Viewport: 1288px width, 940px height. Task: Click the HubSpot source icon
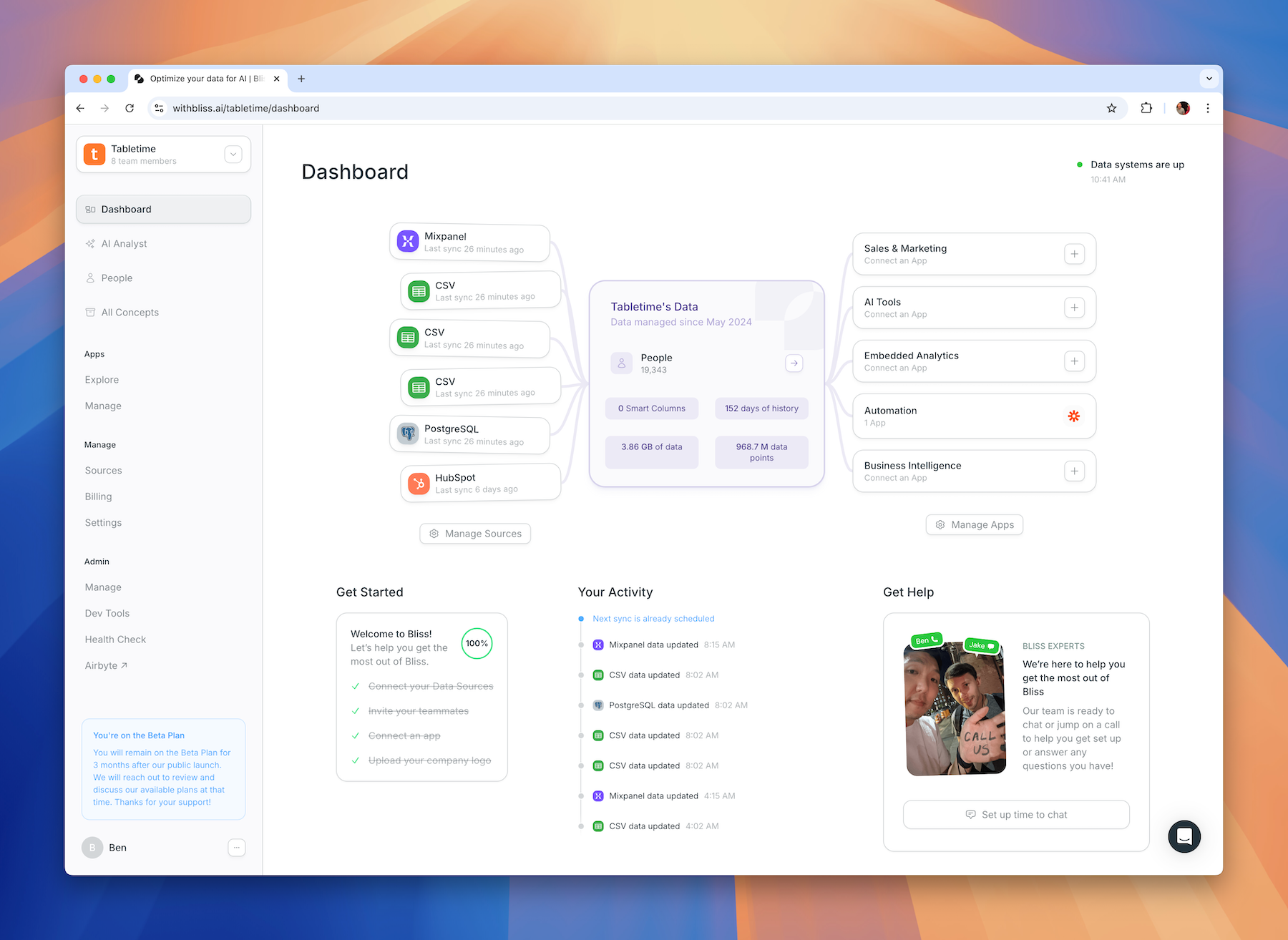(419, 484)
